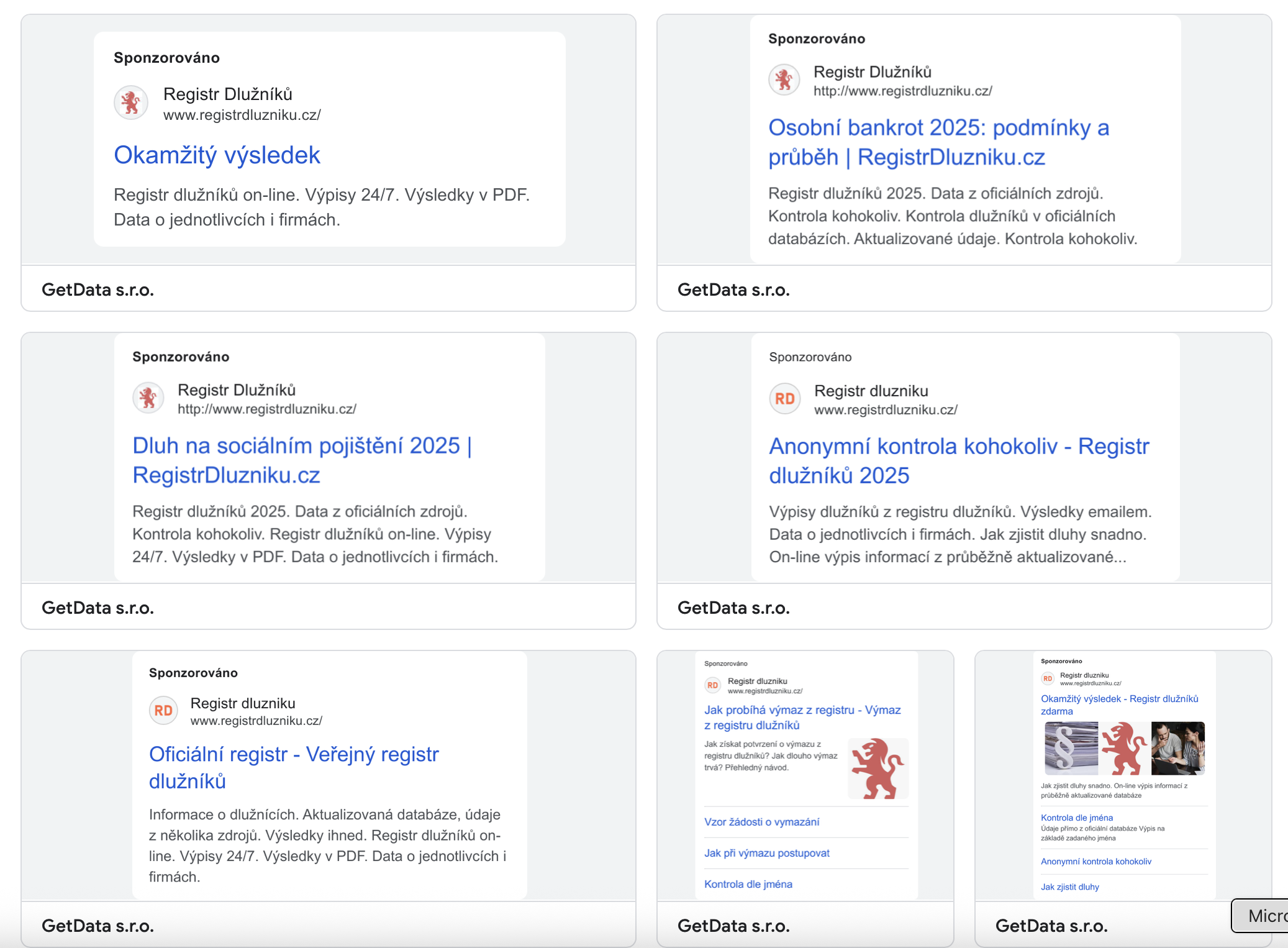Click the large red lion image in výmaz ad
This screenshot has width=1288, height=948.
[x=878, y=768]
